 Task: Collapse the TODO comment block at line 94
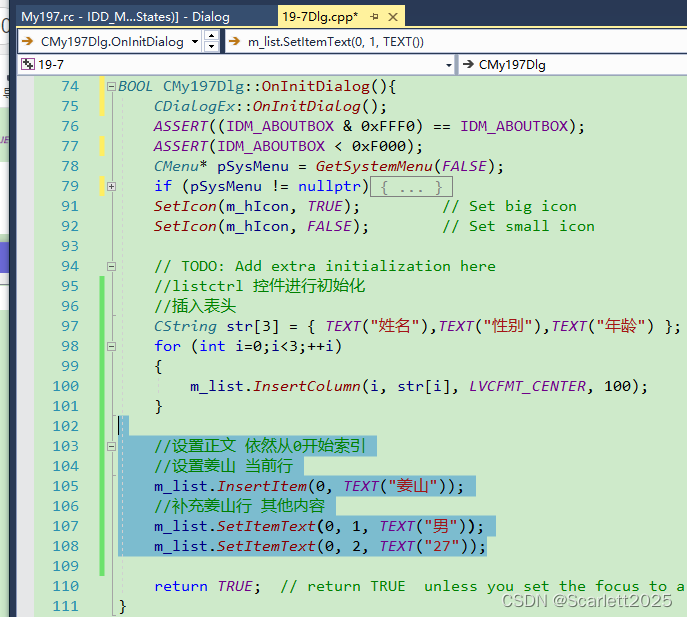coord(111,266)
